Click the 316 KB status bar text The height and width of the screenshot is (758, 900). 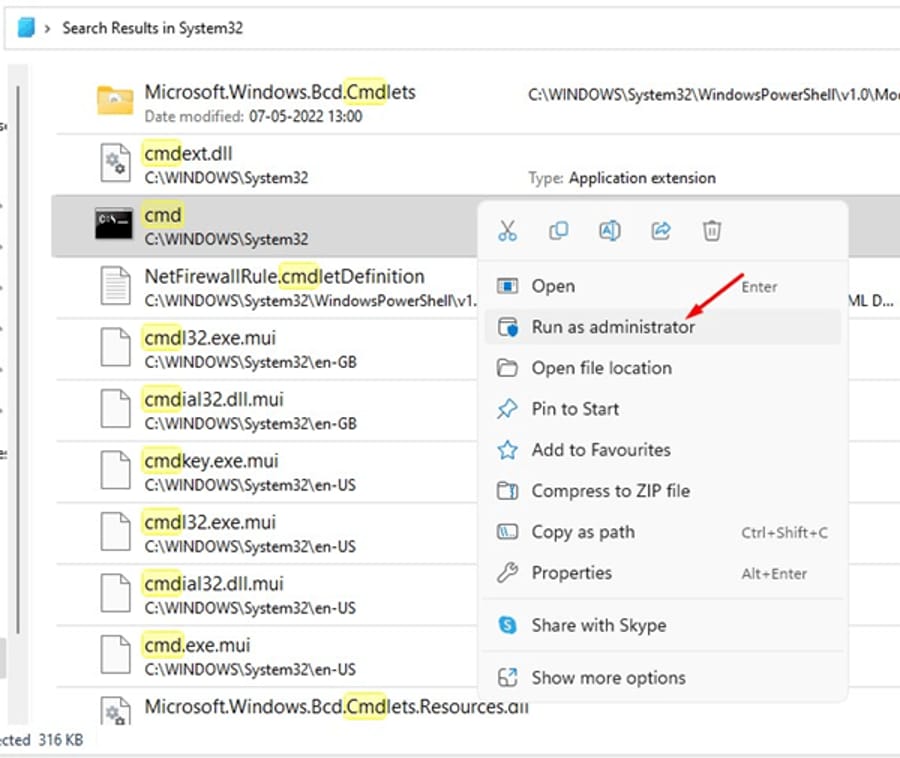61,740
